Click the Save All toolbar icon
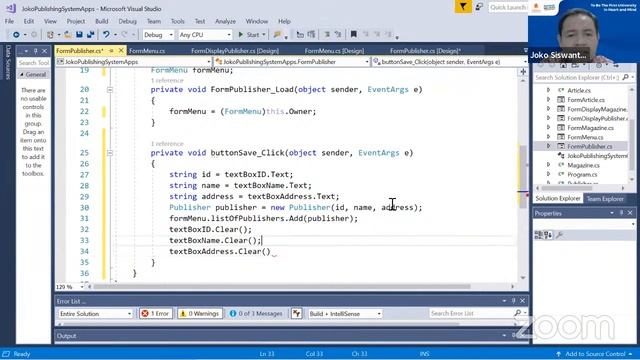Image resolution: width=640 pixels, height=360 pixels. (90, 35)
